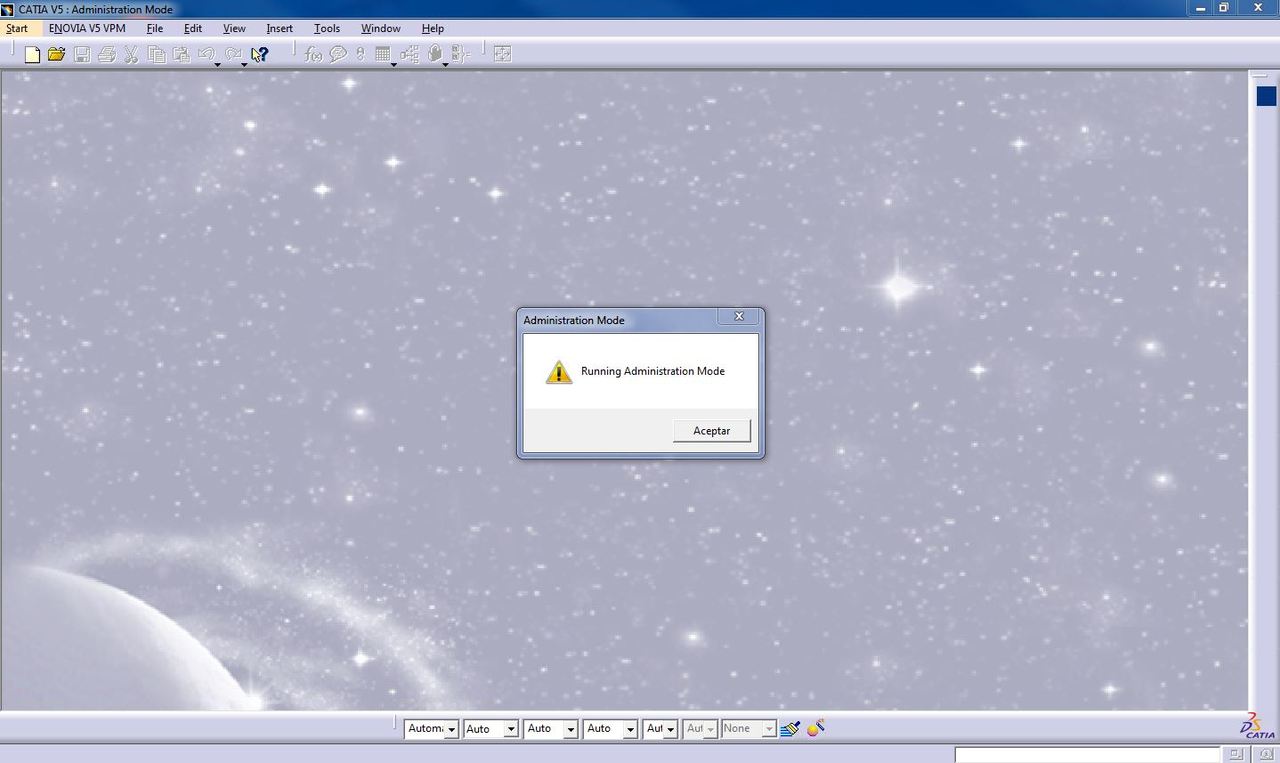This screenshot has height=763, width=1280.
Task: Open the Undo history dropdown arrow
Action: [x=217, y=64]
